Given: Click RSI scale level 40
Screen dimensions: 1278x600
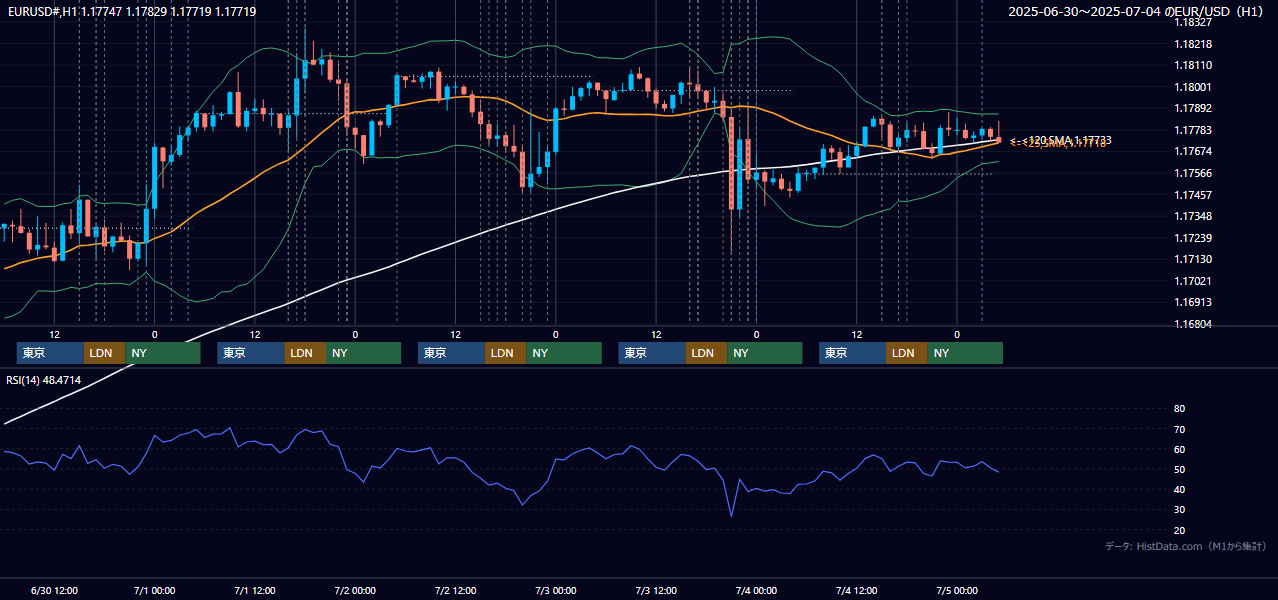Looking at the screenshot, I should (x=1180, y=489).
